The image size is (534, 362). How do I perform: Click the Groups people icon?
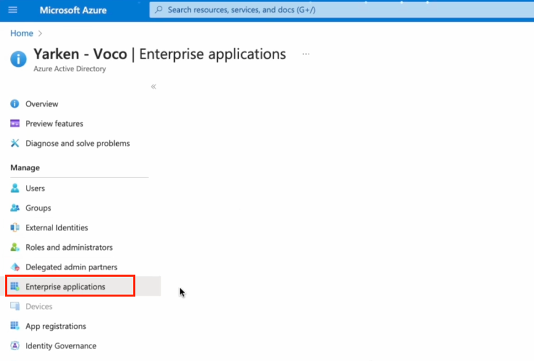(x=15, y=208)
